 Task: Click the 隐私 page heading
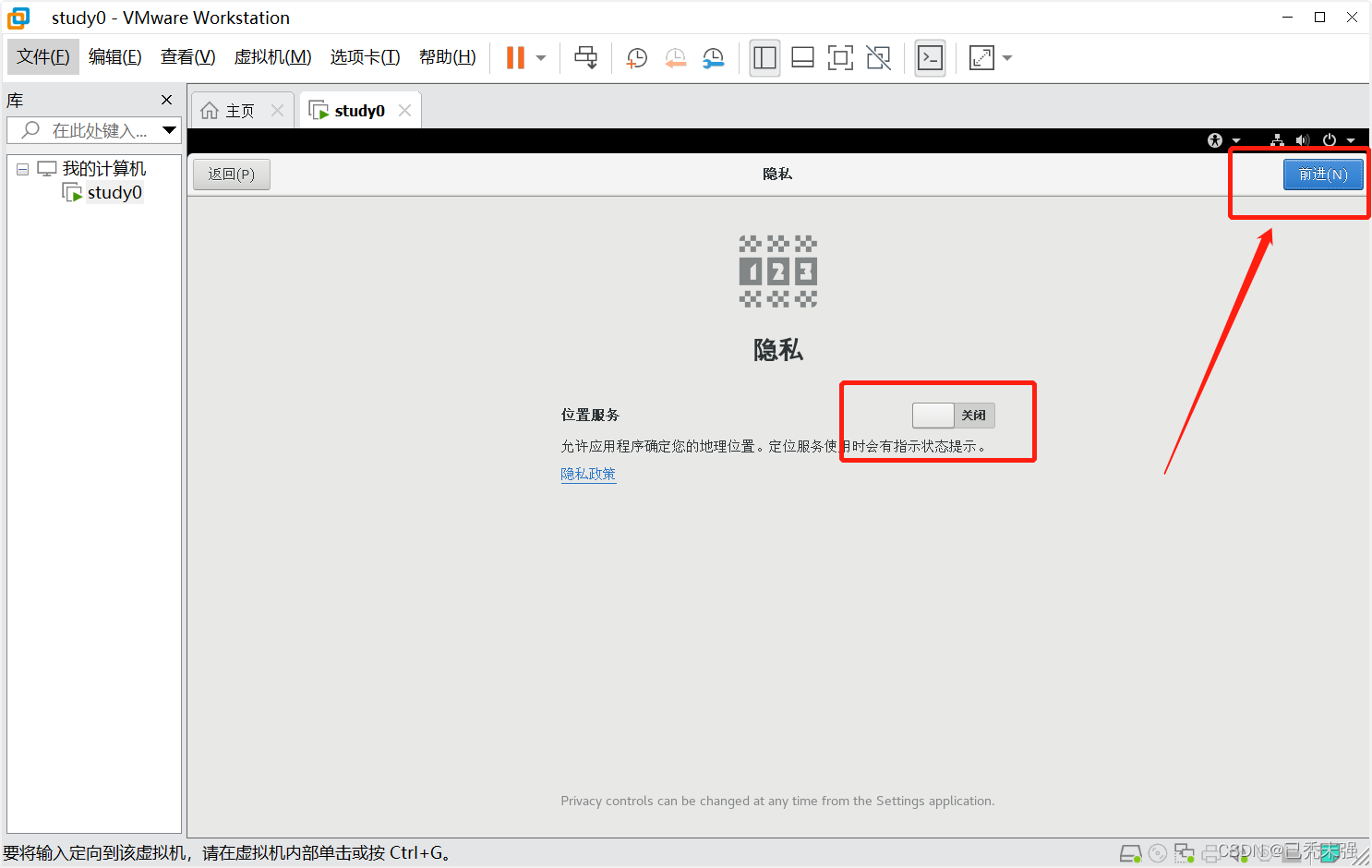tap(778, 350)
